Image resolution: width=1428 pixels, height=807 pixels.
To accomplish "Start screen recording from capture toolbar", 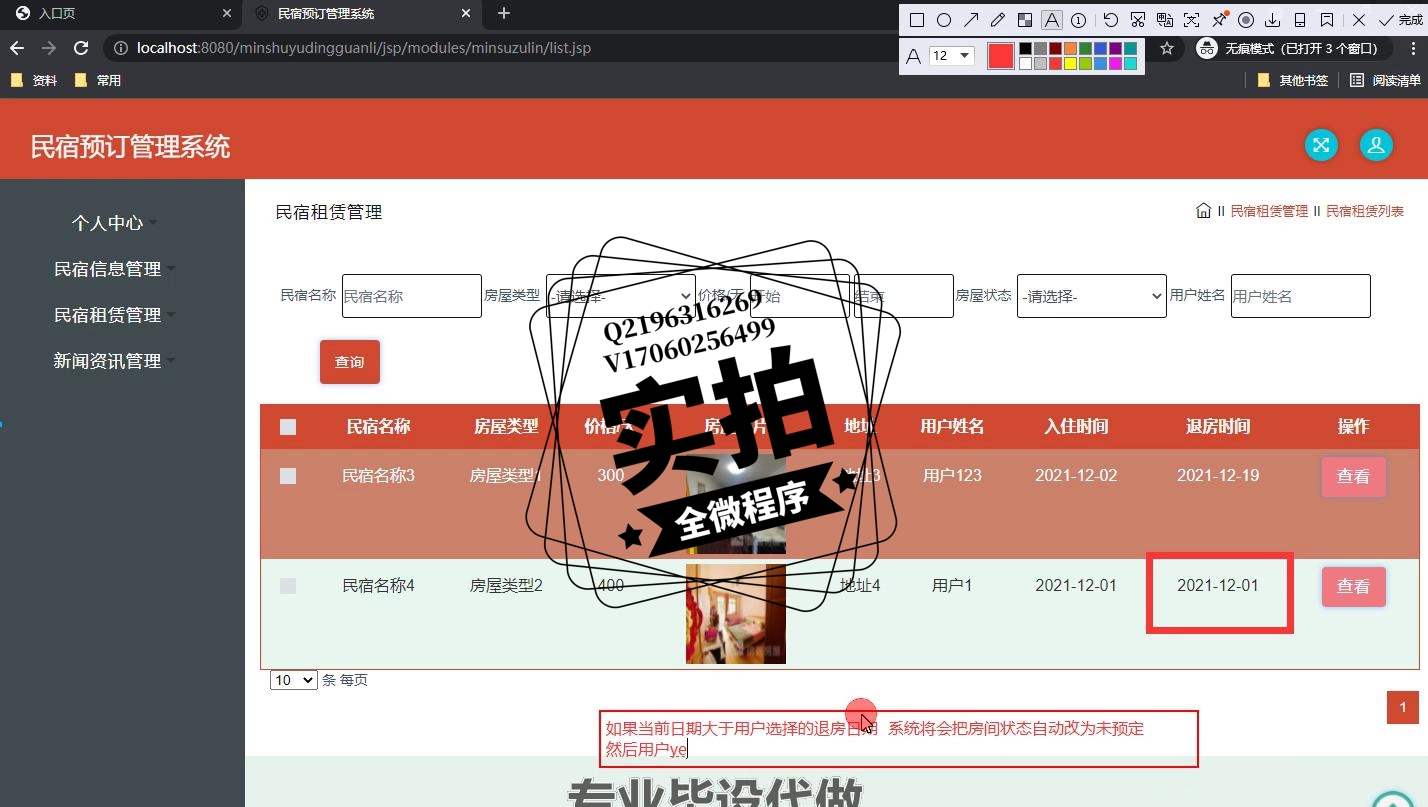I will pos(1246,20).
